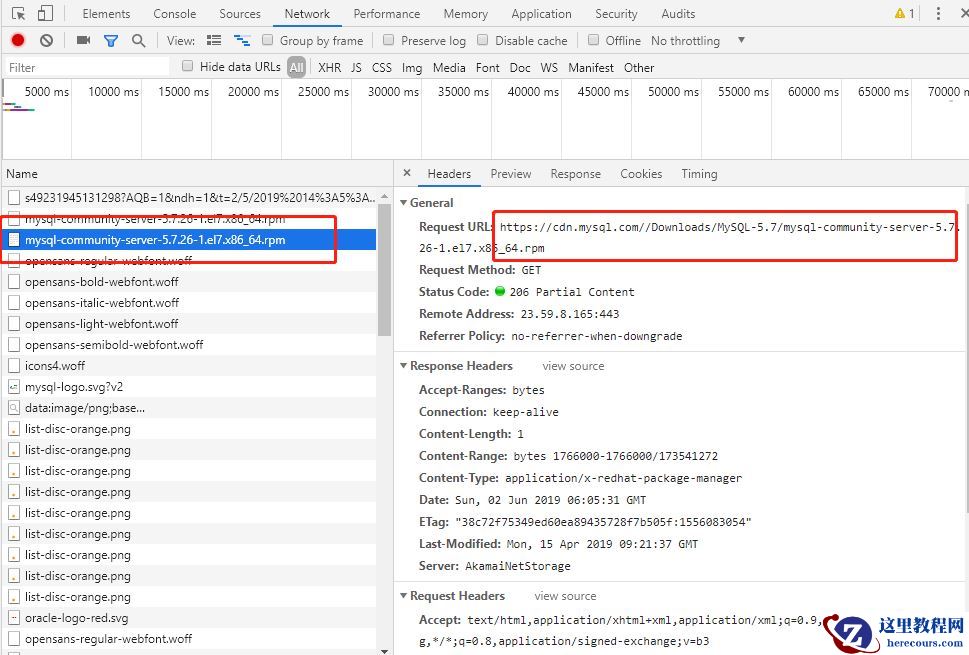Show the request Response tab

tap(575, 174)
